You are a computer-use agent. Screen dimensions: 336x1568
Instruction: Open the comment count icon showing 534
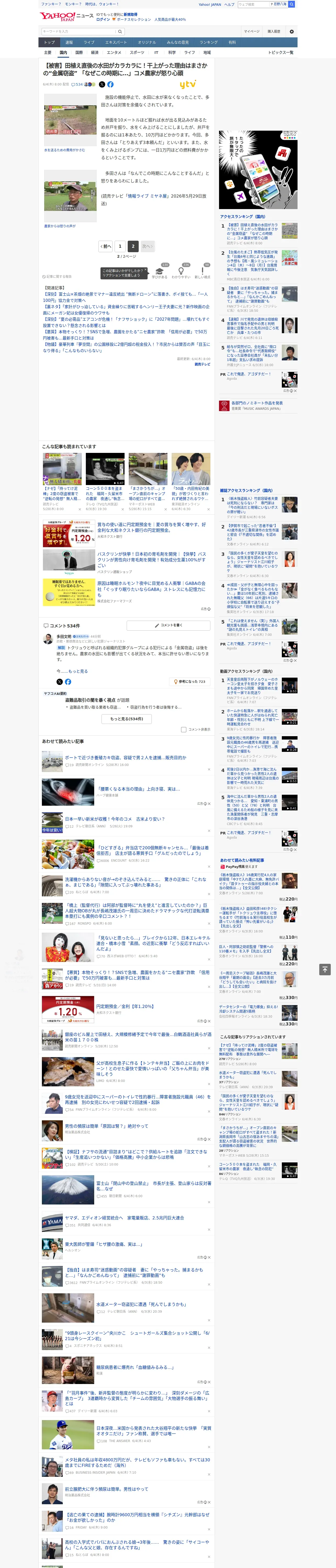coord(77,85)
